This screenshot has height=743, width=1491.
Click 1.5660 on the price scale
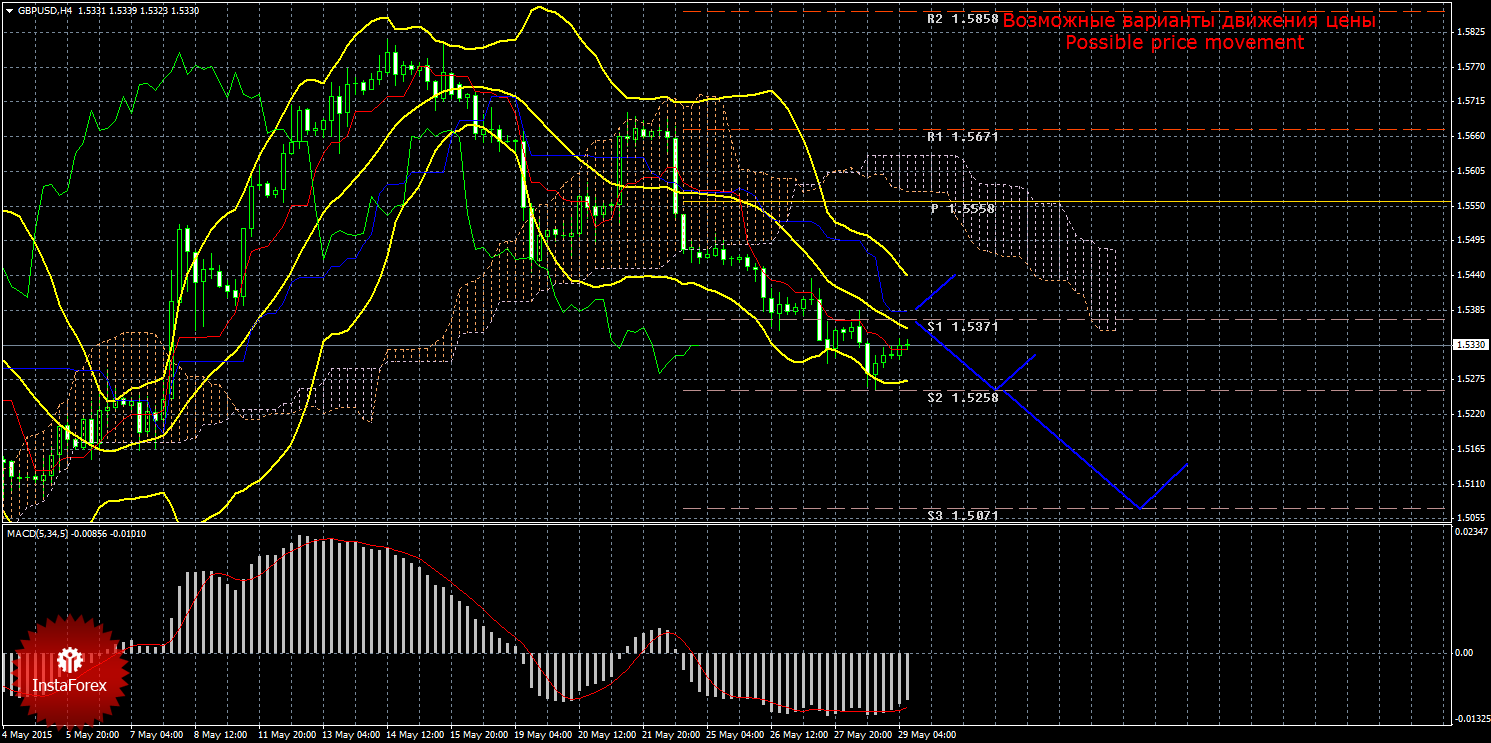click(x=1469, y=136)
